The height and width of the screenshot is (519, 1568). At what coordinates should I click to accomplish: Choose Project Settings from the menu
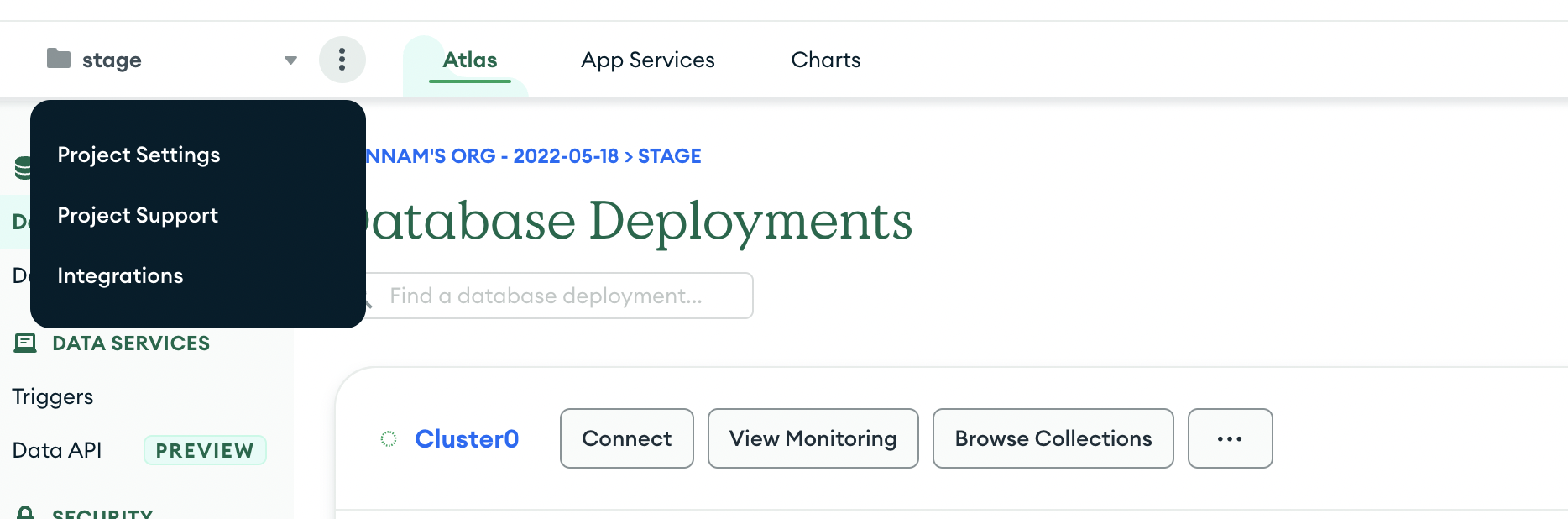tap(139, 155)
